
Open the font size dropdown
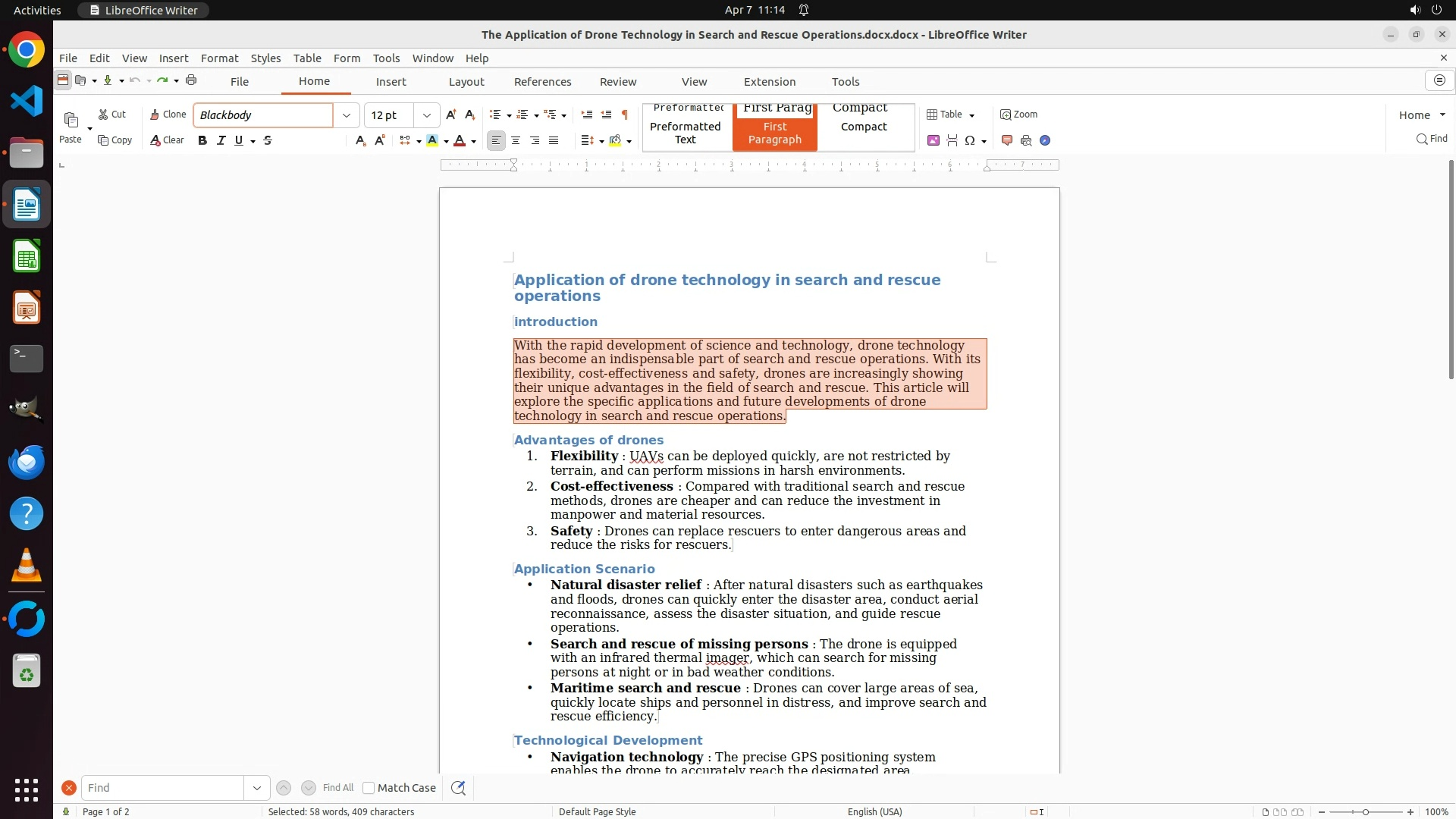pyautogui.click(x=427, y=115)
